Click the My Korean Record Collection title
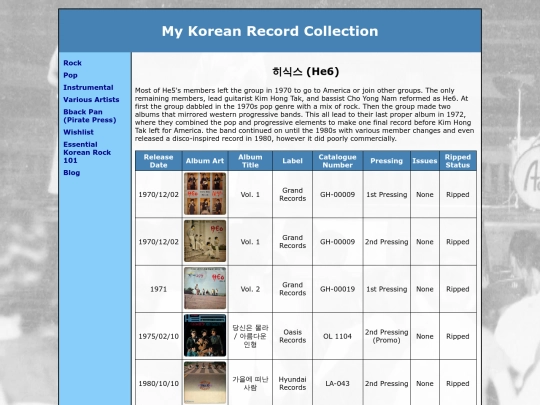 [x=270, y=31]
